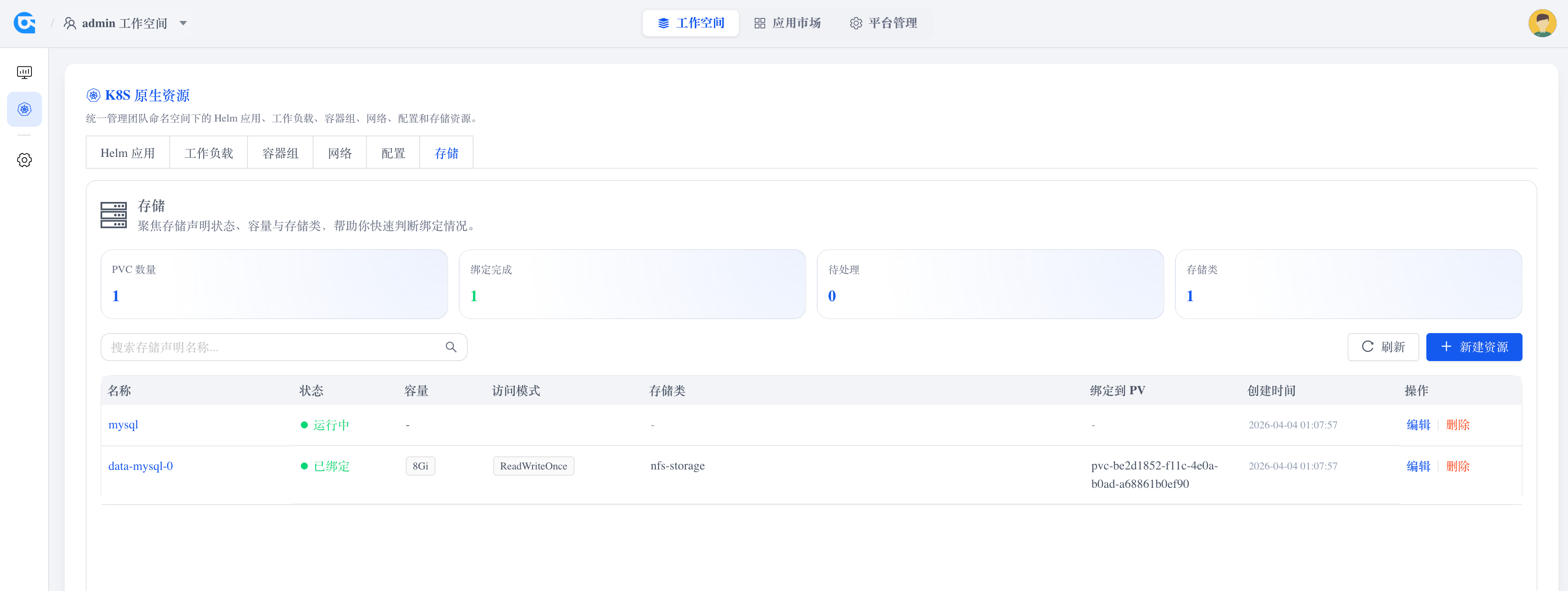This screenshot has width=1568, height=591.
Task: Open the settings gear at sidebar bottom
Action: coord(24,160)
